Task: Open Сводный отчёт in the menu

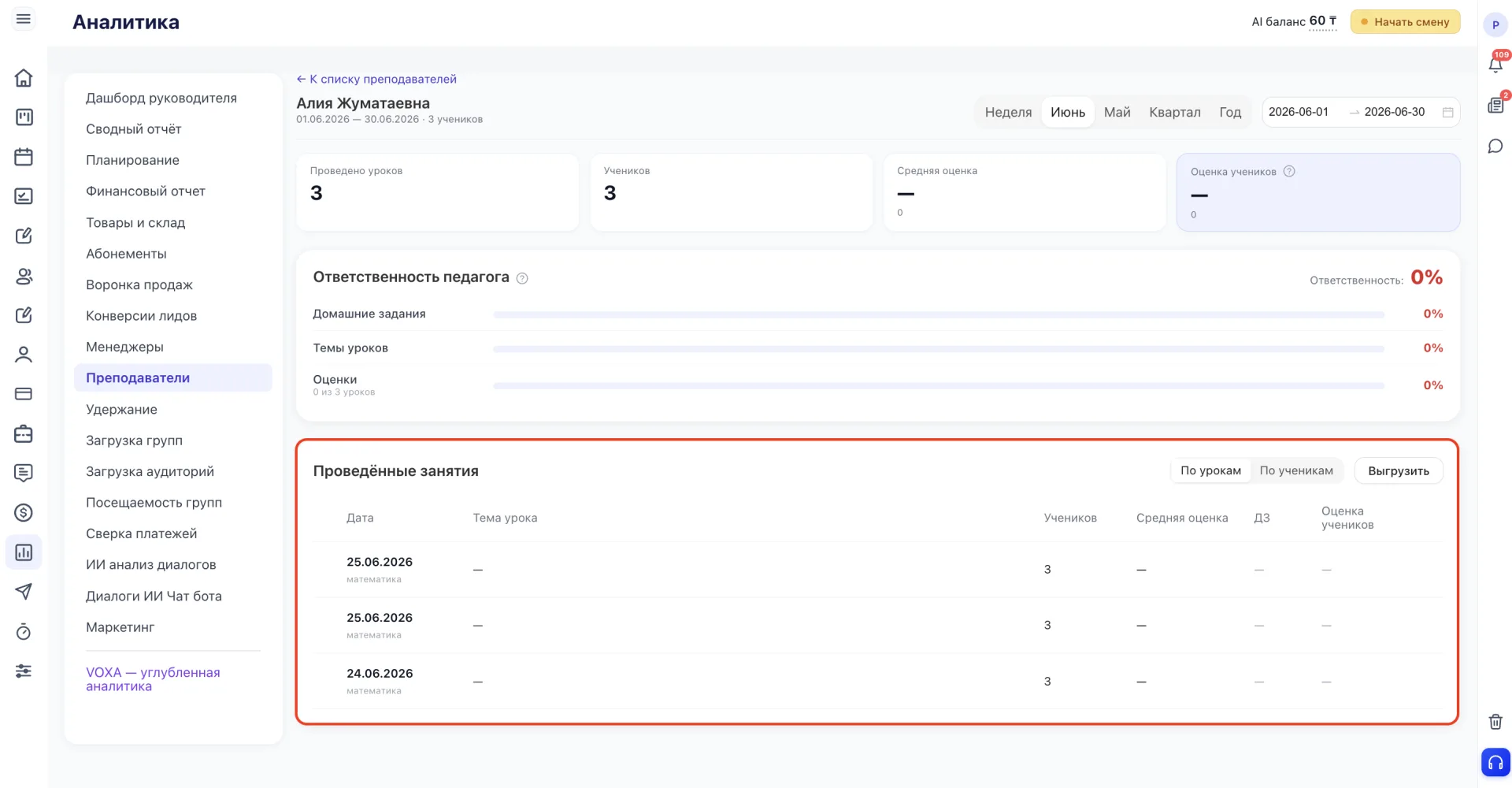Action: [134, 129]
